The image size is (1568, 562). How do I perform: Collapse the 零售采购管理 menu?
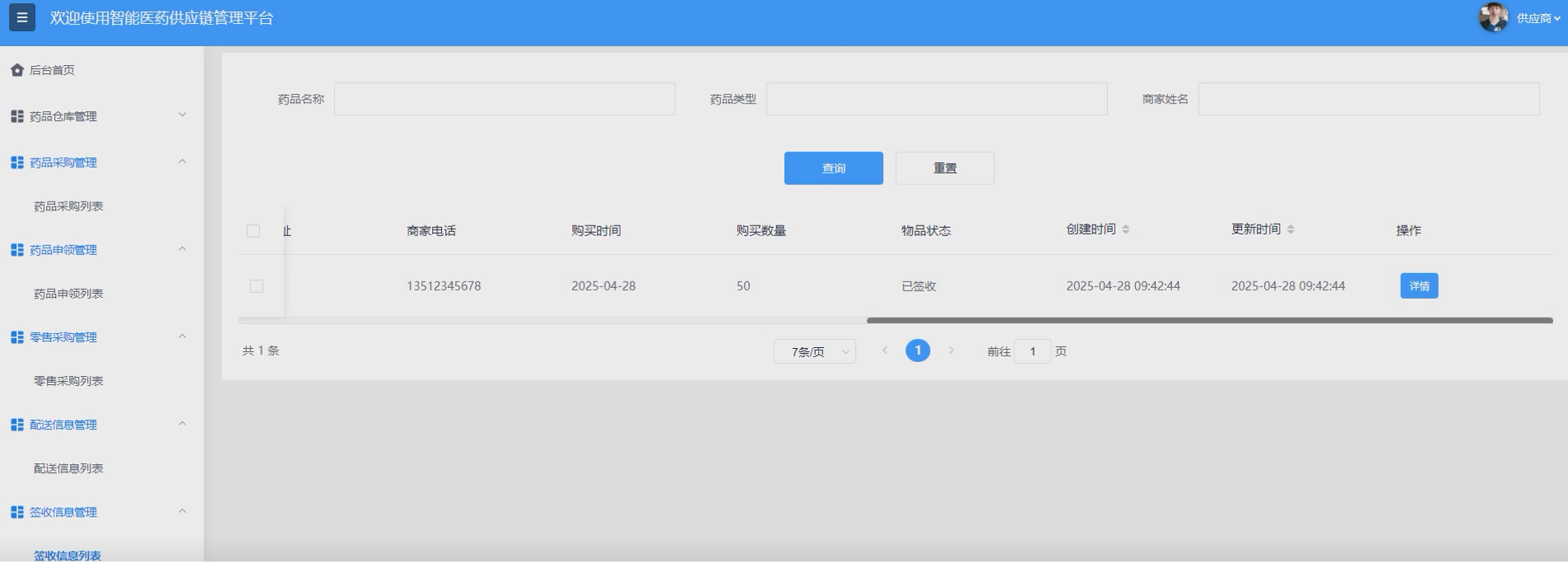click(183, 336)
